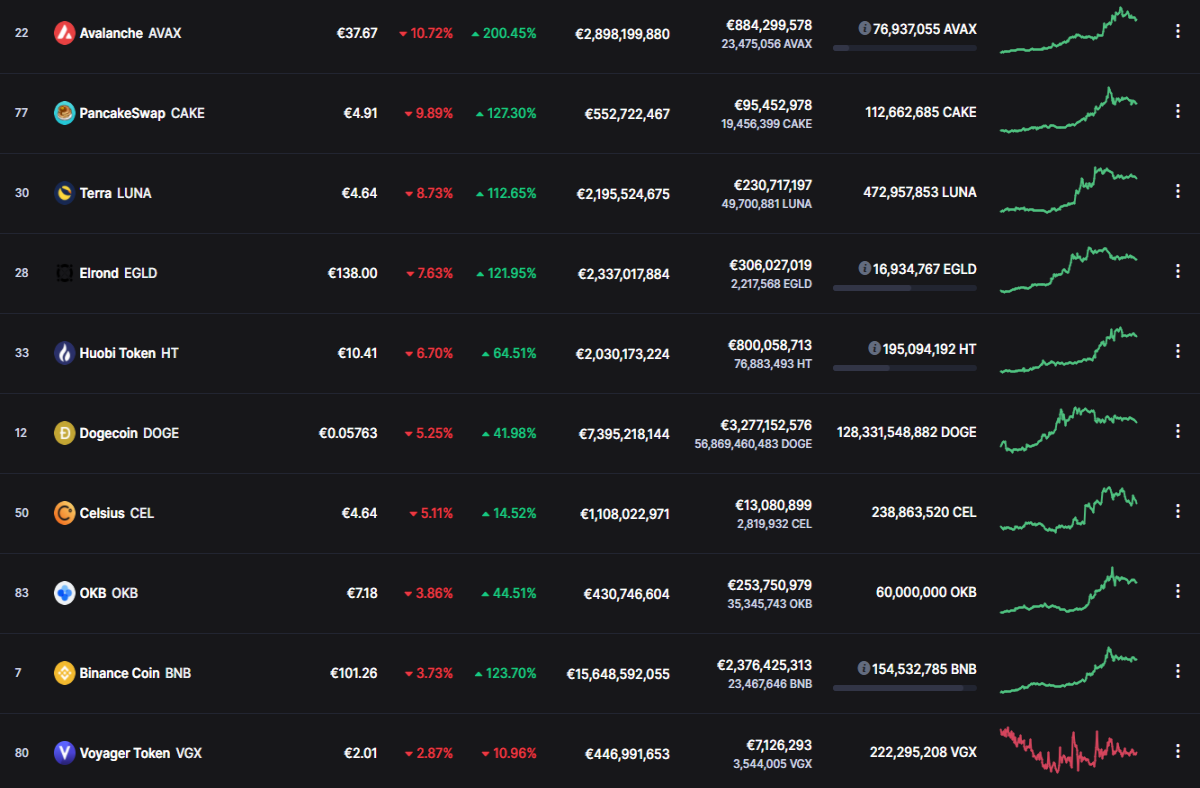Click Binance Coin price €101.26
Viewport: 1200px width, 788px height.
[x=353, y=673]
